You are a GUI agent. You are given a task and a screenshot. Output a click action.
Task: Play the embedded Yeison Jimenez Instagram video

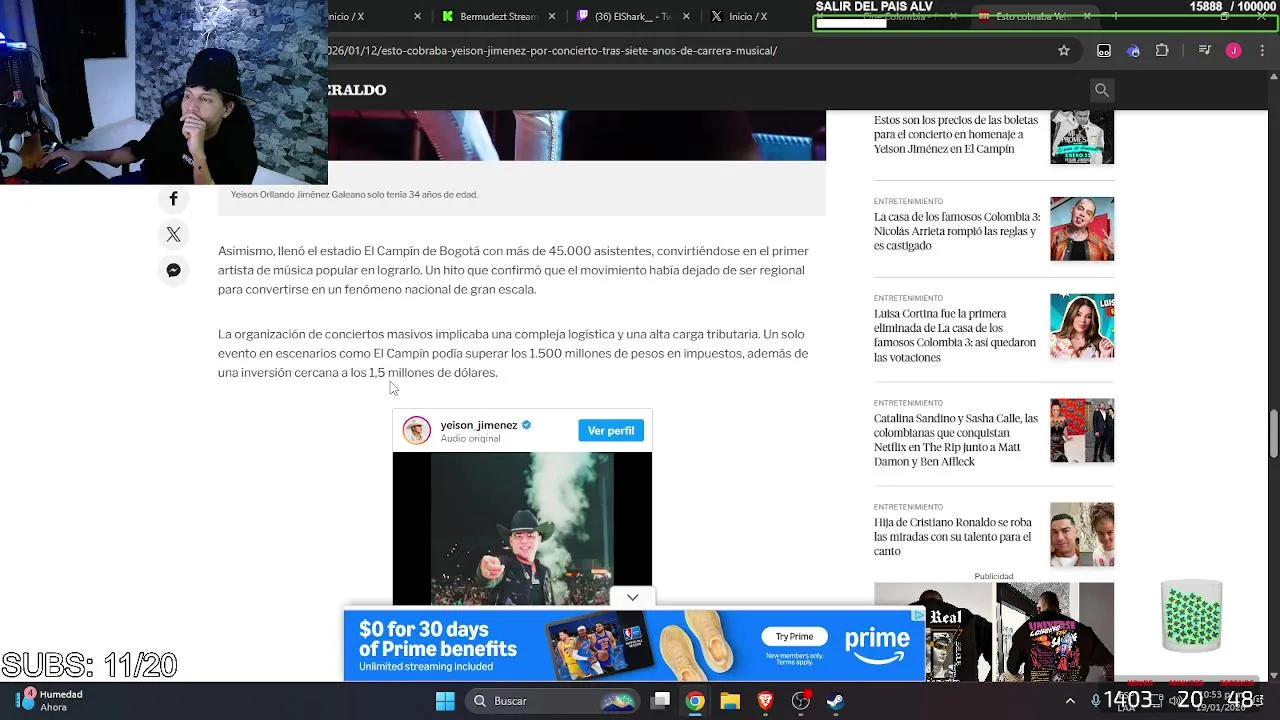click(522, 529)
